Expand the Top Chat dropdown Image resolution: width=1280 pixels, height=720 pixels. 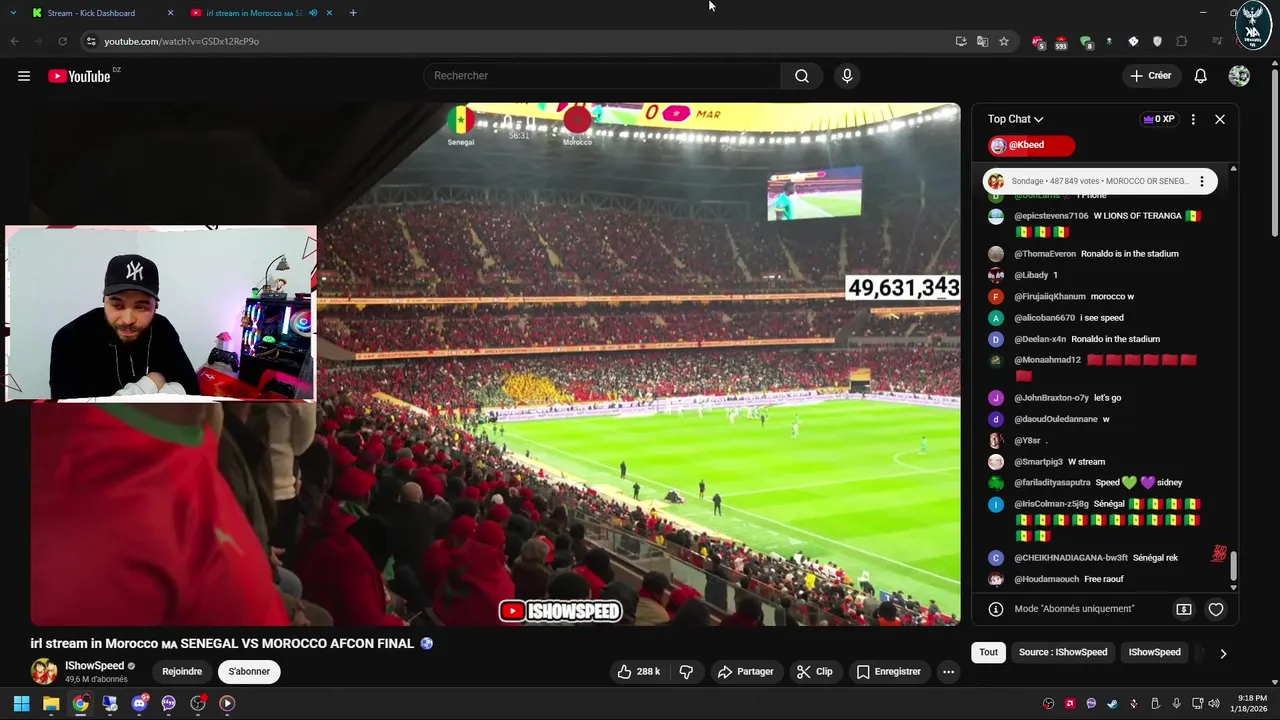point(1016,119)
